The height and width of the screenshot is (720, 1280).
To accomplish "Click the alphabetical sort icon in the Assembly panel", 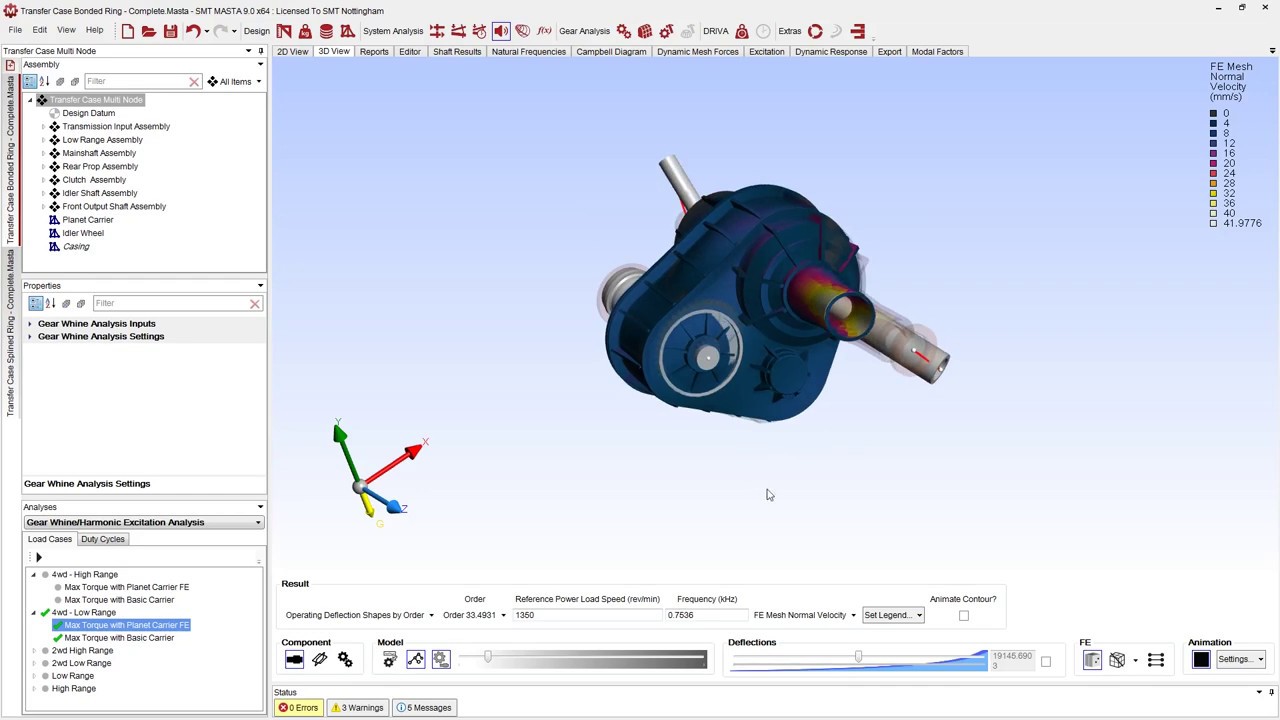I will point(44,81).
